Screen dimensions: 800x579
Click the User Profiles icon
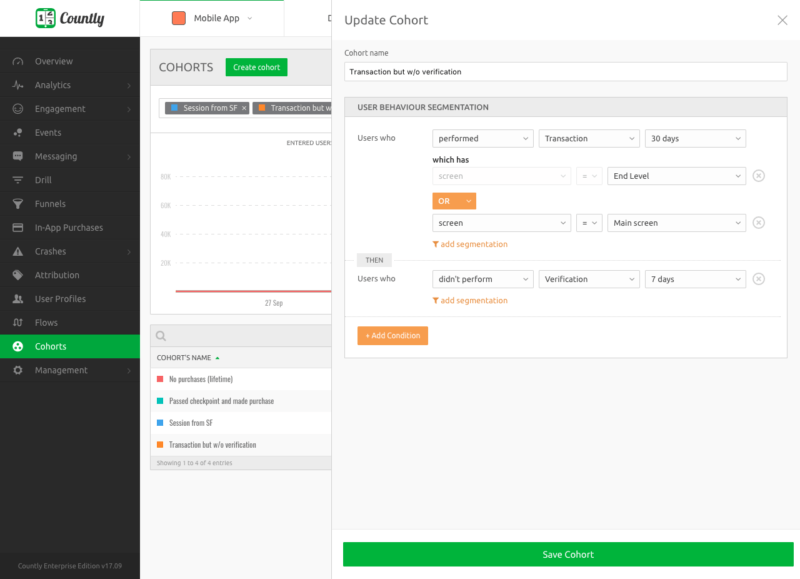pyautogui.click(x=17, y=299)
